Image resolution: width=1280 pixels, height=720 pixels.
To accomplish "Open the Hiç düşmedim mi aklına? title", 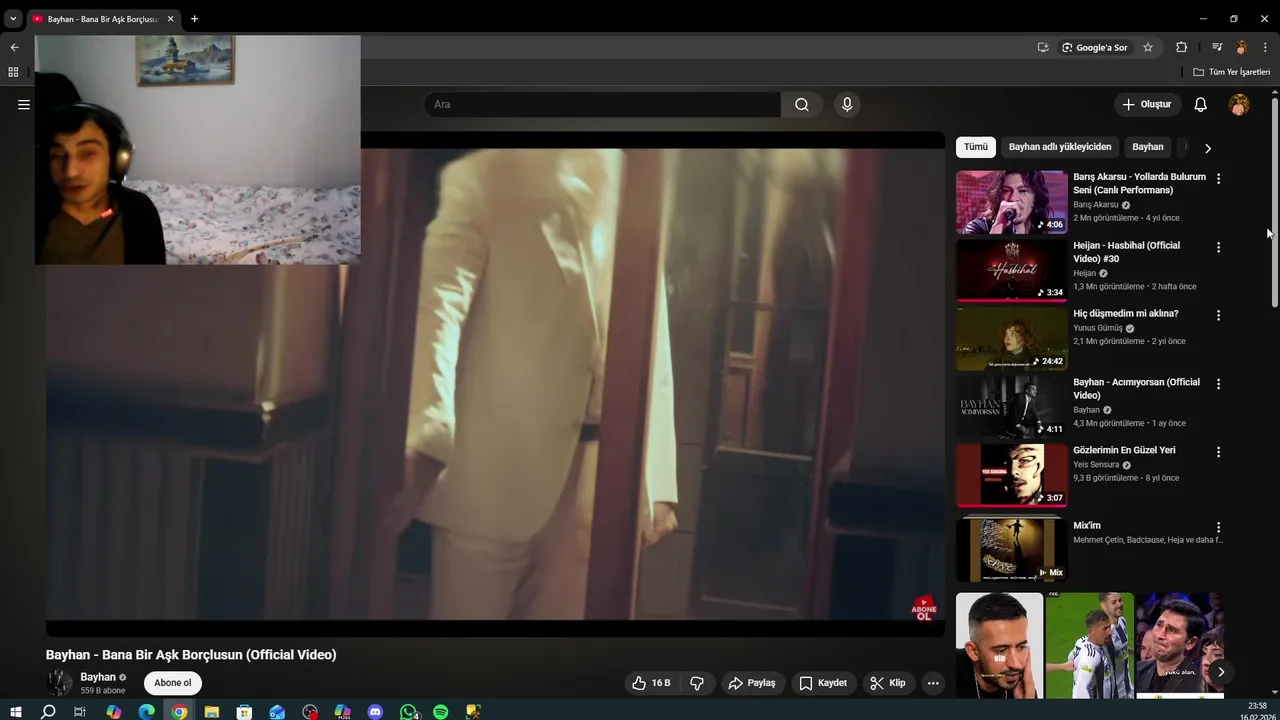I will 1125,314.
